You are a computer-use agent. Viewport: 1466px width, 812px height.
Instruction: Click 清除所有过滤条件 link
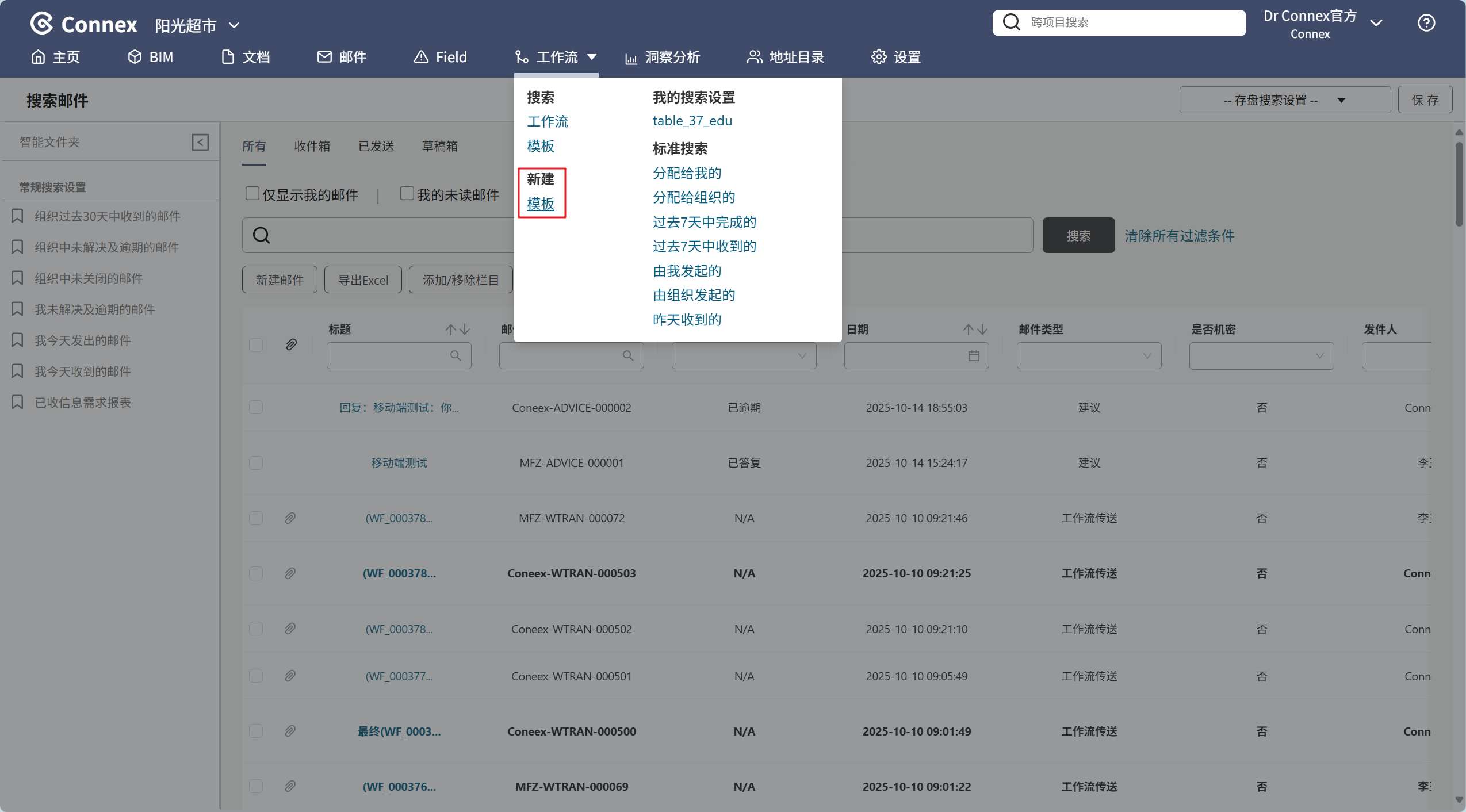pyautogui.click(x=1179, y=236)
